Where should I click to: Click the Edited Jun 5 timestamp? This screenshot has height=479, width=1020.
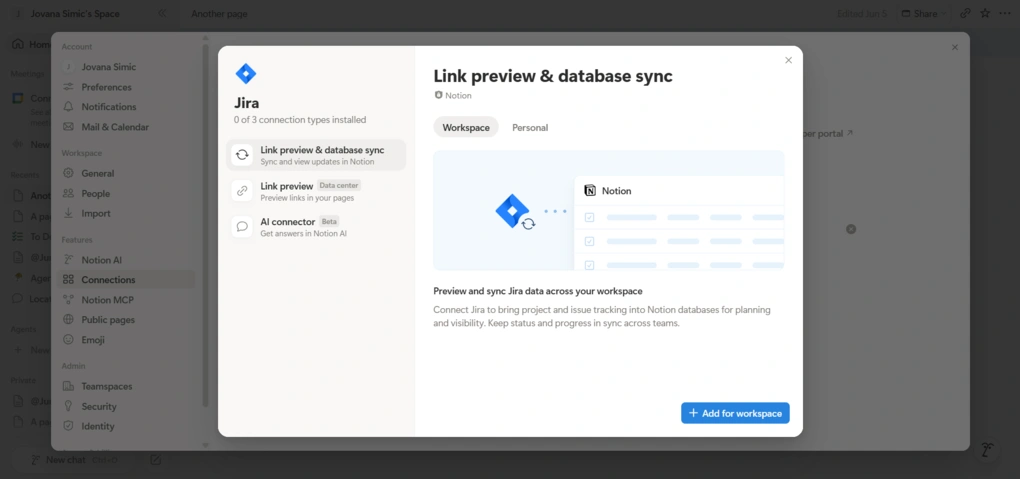(x=861, y=14)
